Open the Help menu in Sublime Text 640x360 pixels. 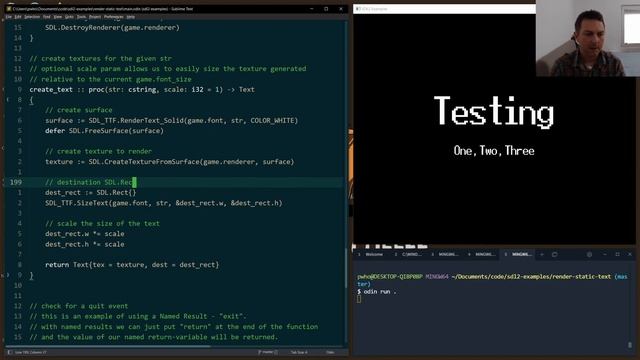coord(130,17)
